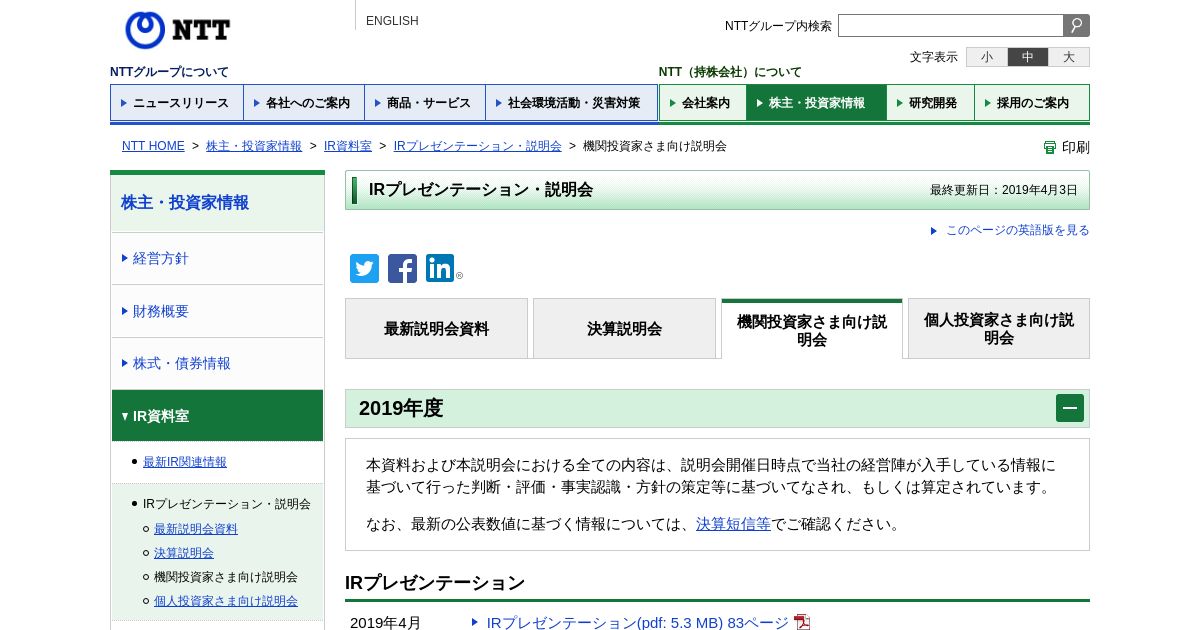Go to NTT HOME breadcrumb
The image size is (1200, 630).
153,146
